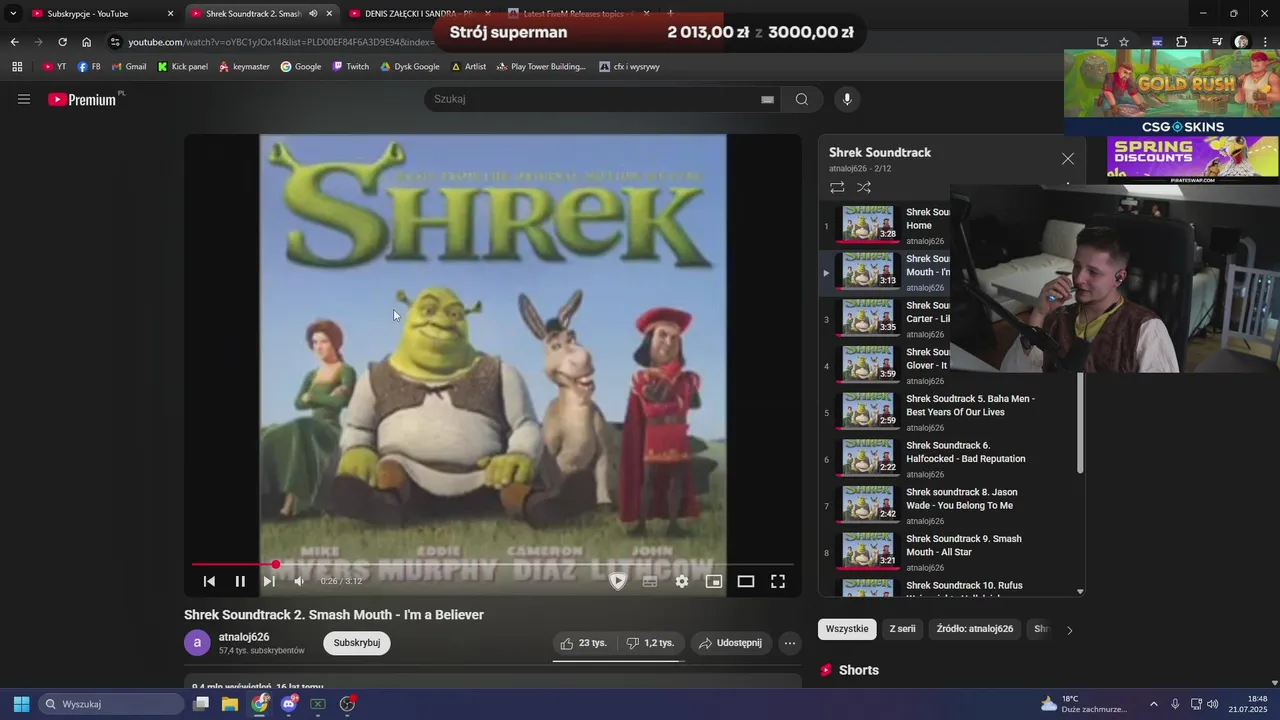Click first playlist thumbnail with 3:28 duration
Viewport: 1280px width, 720px height.
(x=868, y=225)
